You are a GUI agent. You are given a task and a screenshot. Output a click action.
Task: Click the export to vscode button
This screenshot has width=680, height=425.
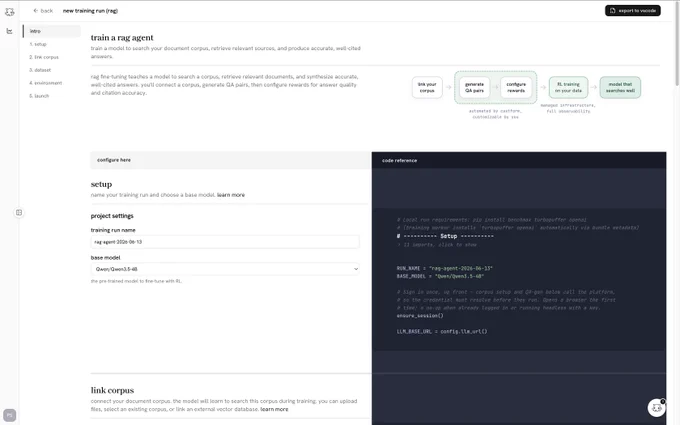pos(633,10)
